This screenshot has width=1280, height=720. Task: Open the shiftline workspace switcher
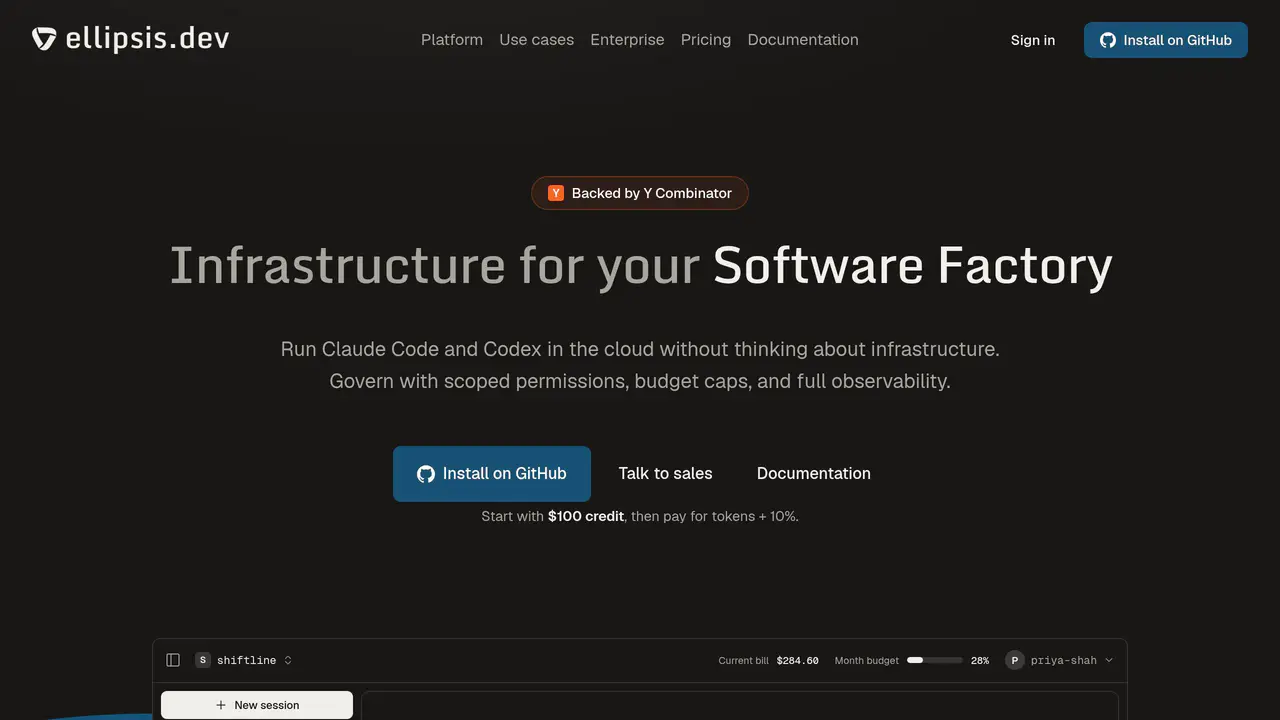tap(245, 660)
